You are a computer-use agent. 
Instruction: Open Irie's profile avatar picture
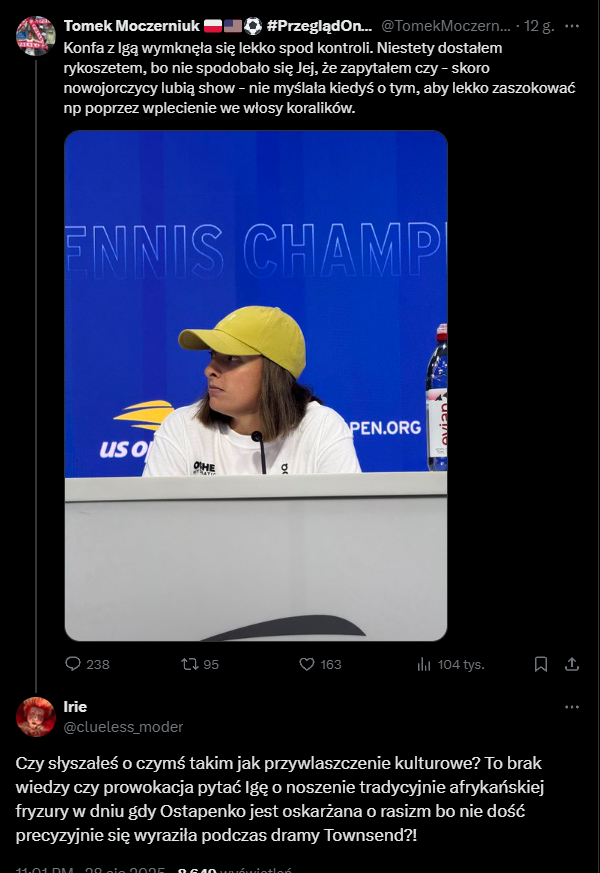coord(36,717)
